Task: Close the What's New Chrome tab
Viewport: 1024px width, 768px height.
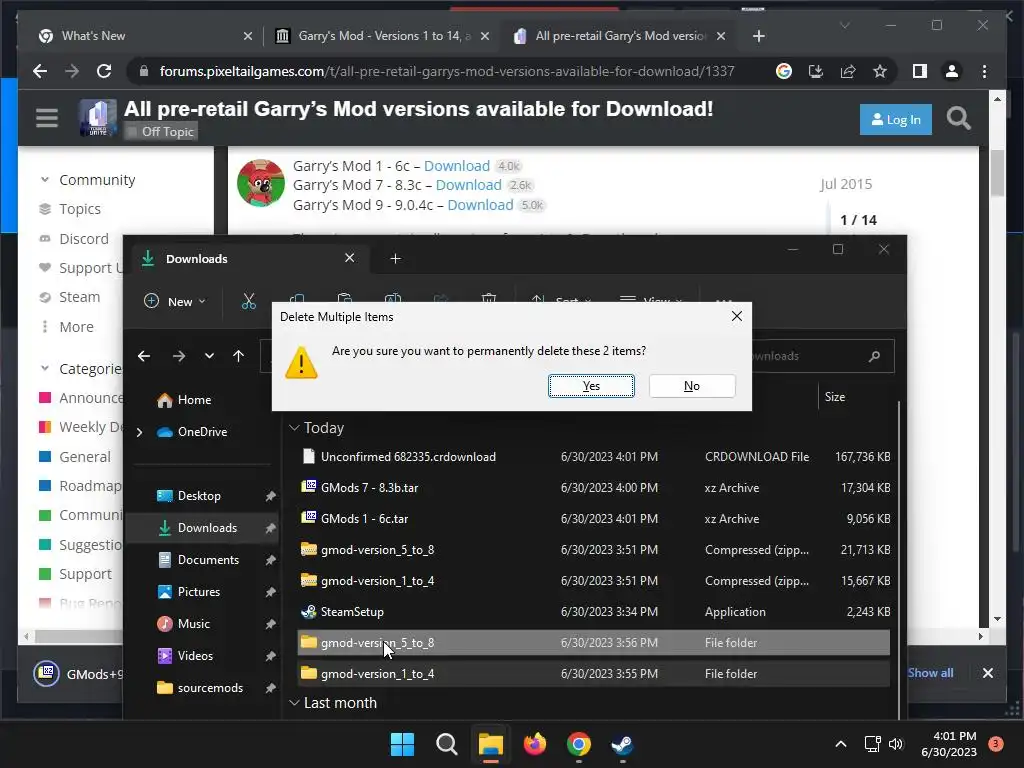Action: (x=248, y=36)
